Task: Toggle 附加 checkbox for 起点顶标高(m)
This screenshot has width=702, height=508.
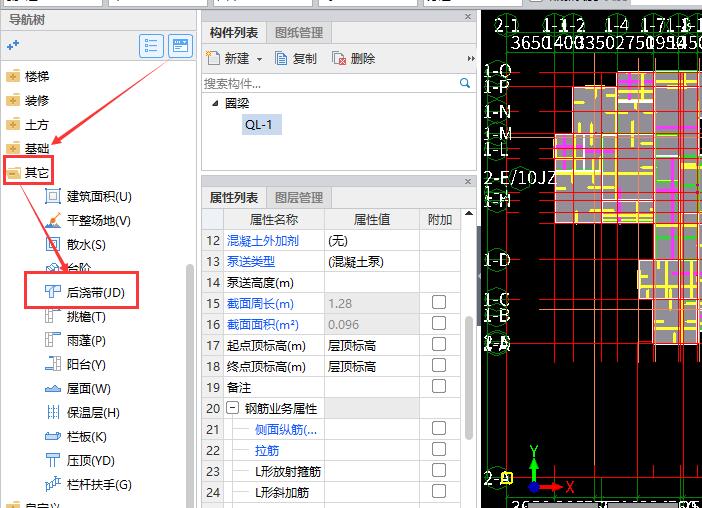Action: click(439, 344)
